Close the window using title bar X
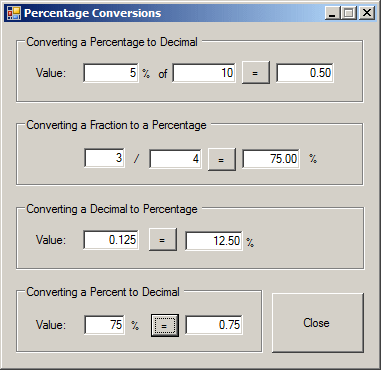The image size is (381, 370). click(x=367, y=13)
